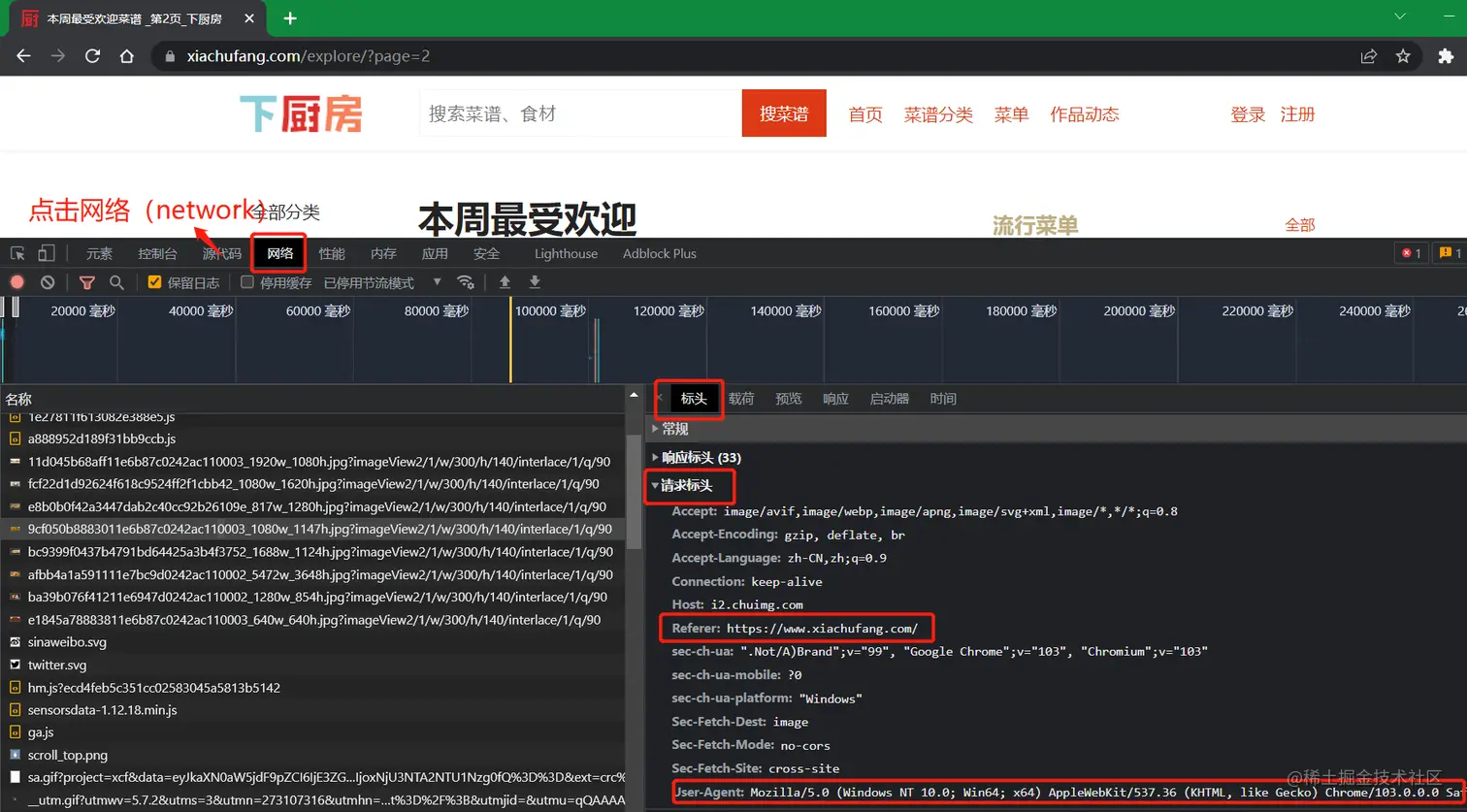Click the 搜索菜谱、食材 search field

tap(580, 114)
